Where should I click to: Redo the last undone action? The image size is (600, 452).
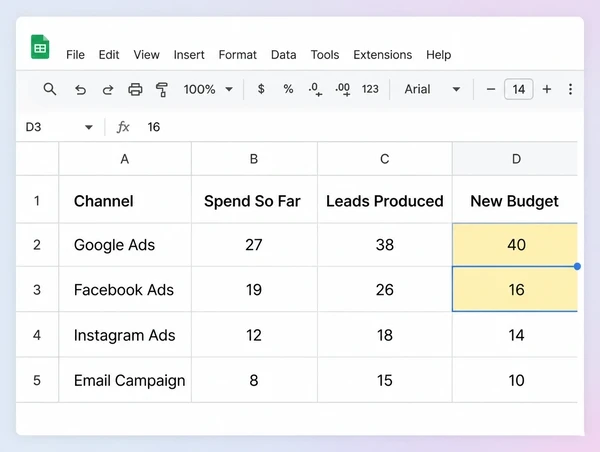pos(108,90)
